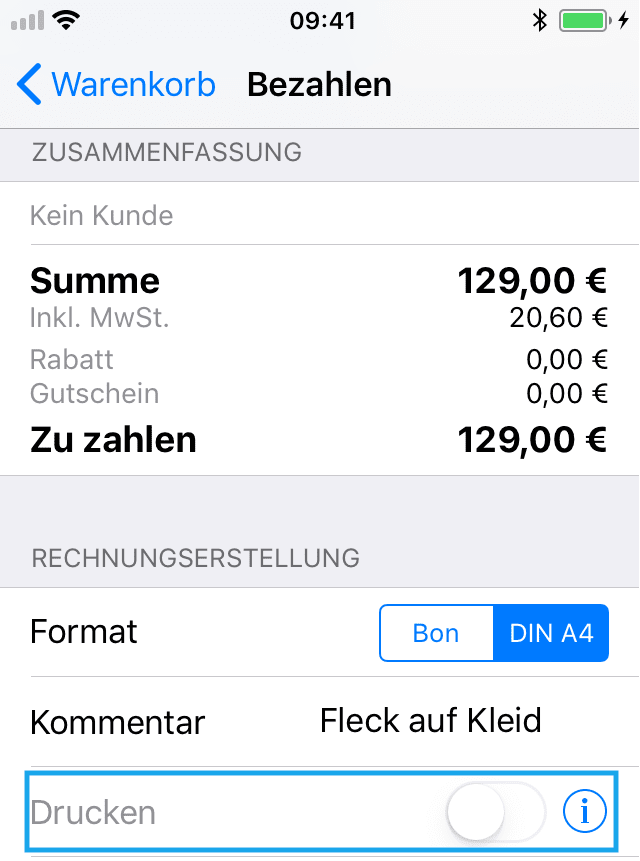Tap the Gutschein 0,00 € value
Viewport: 640px width, 861px height.
point(567,394)
